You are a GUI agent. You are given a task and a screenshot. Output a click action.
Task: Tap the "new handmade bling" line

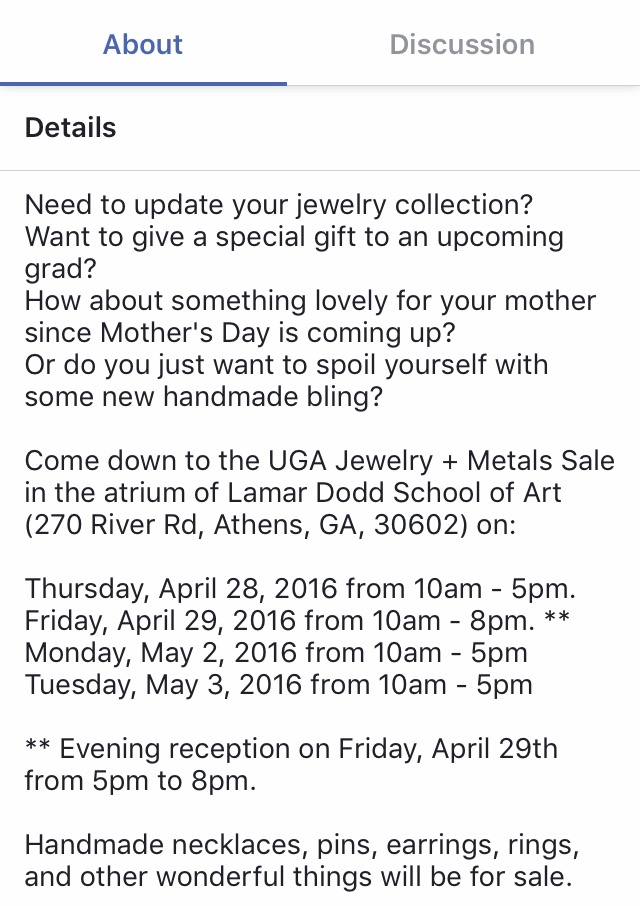[x=204, y=396]
